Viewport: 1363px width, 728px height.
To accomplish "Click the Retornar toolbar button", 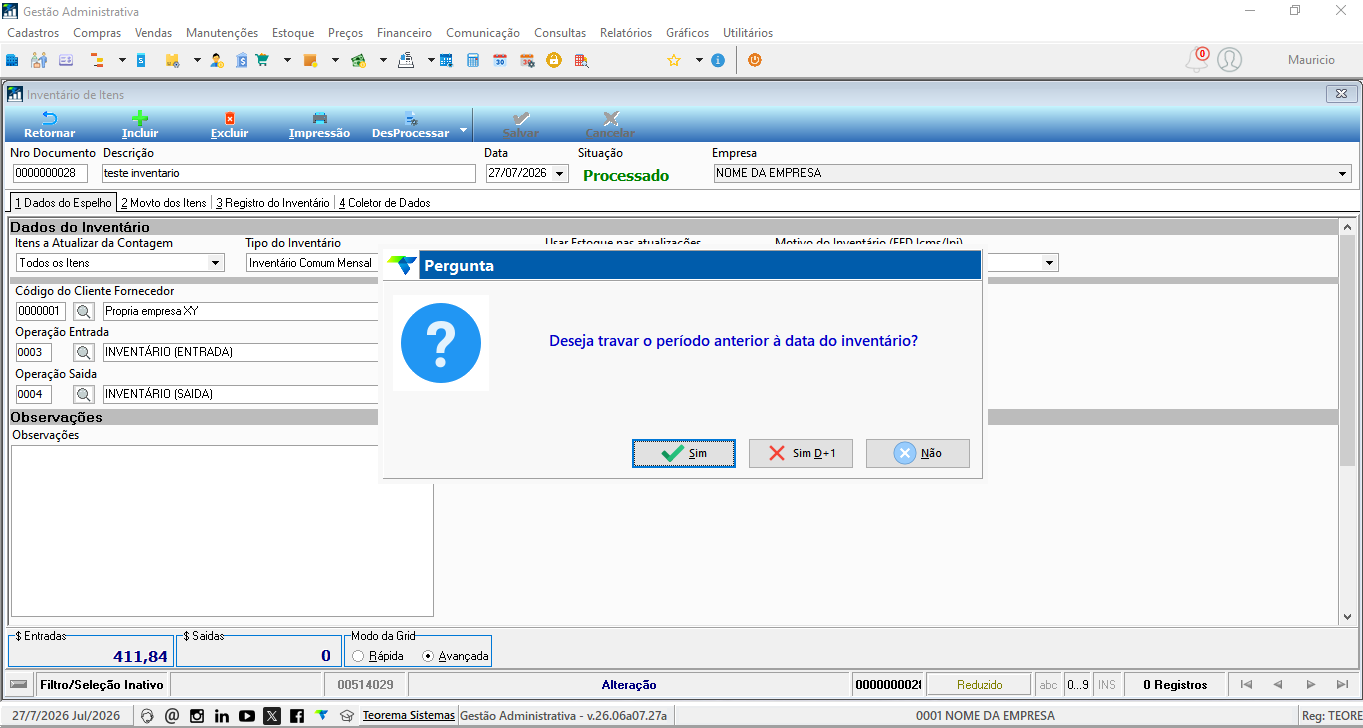I will 50,125.
